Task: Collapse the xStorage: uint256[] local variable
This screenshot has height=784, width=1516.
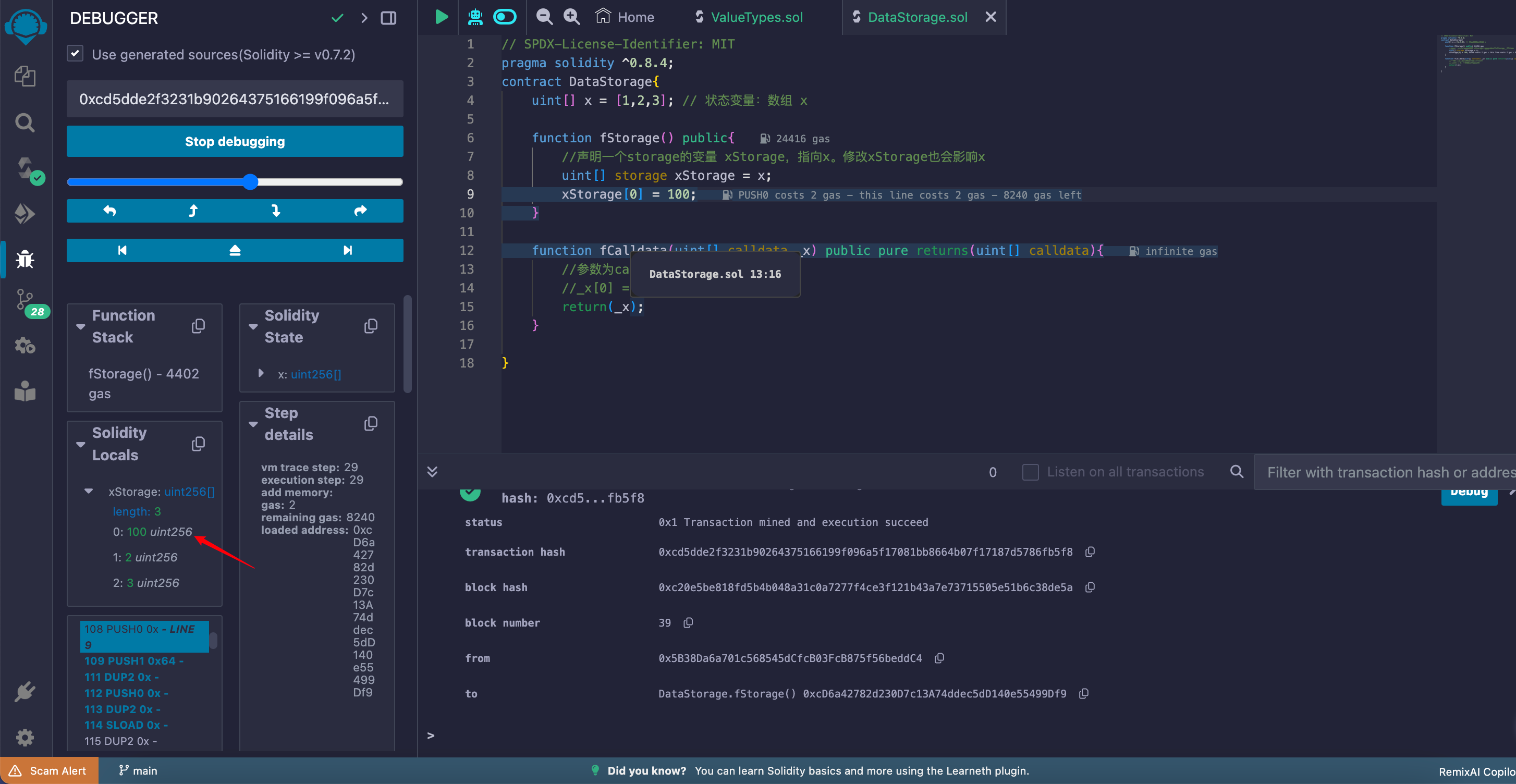Action: pyautogui.click(x=88, y=491)
